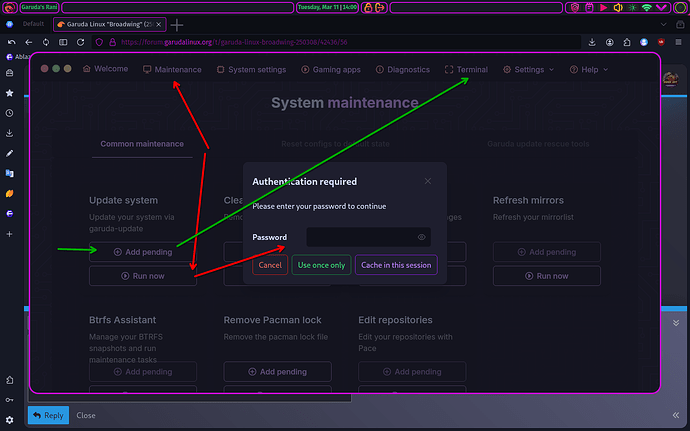
Task: Click the lock screen icon in top panel
Action: click(x=368, y=7)
